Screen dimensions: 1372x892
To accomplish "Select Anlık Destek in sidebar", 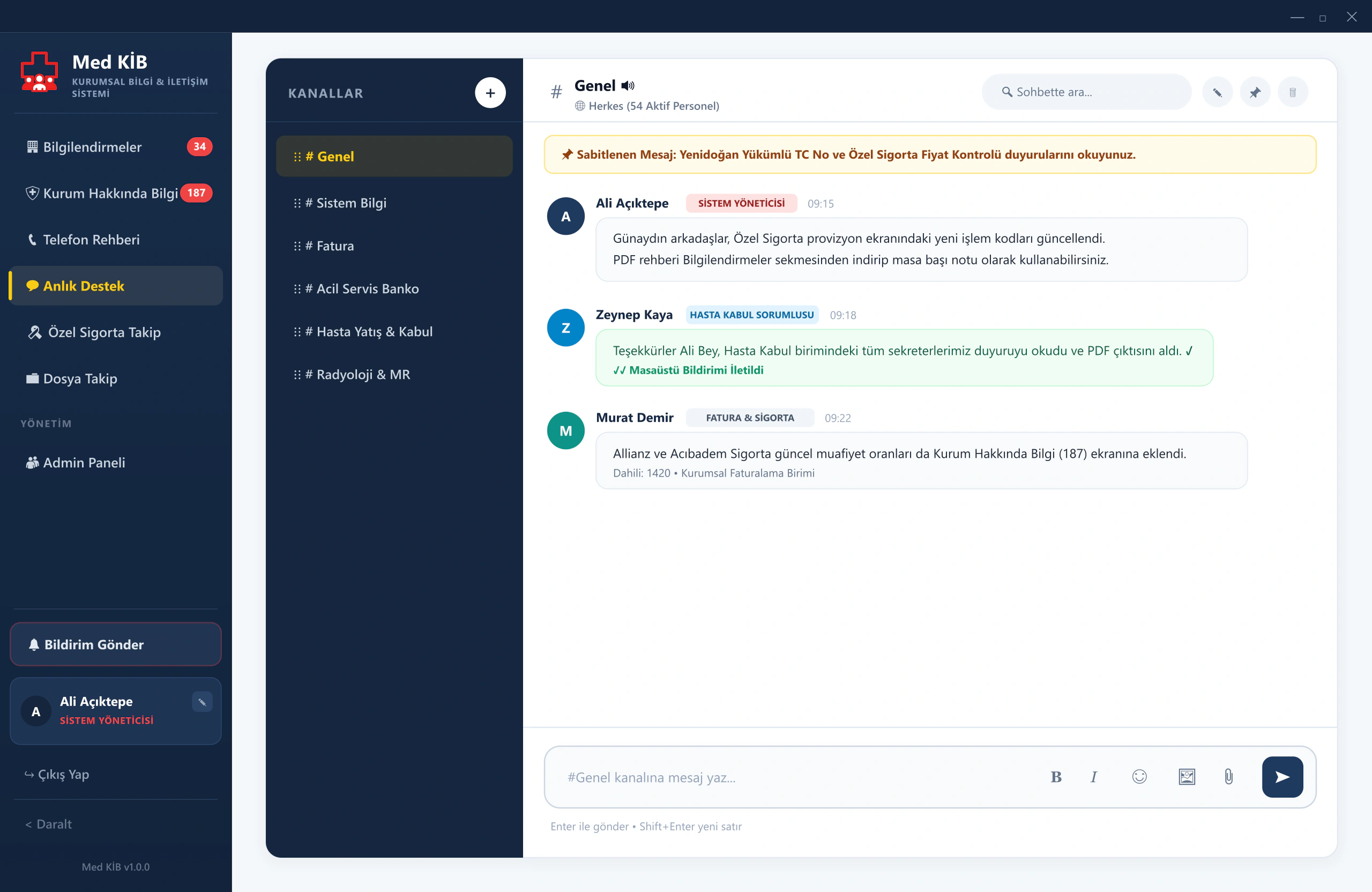I will point(116,286).
